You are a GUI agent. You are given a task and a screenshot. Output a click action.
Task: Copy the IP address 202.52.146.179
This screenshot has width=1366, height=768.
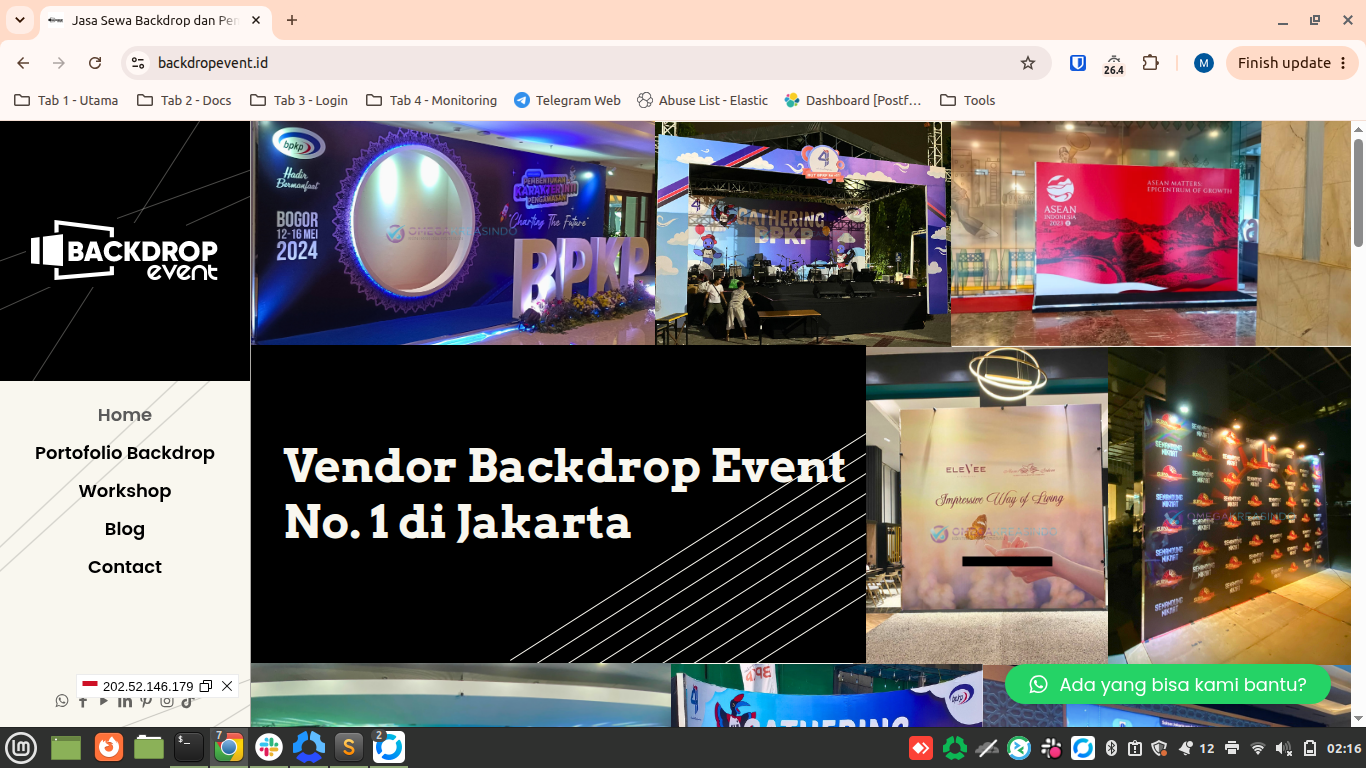click(206, 686)
